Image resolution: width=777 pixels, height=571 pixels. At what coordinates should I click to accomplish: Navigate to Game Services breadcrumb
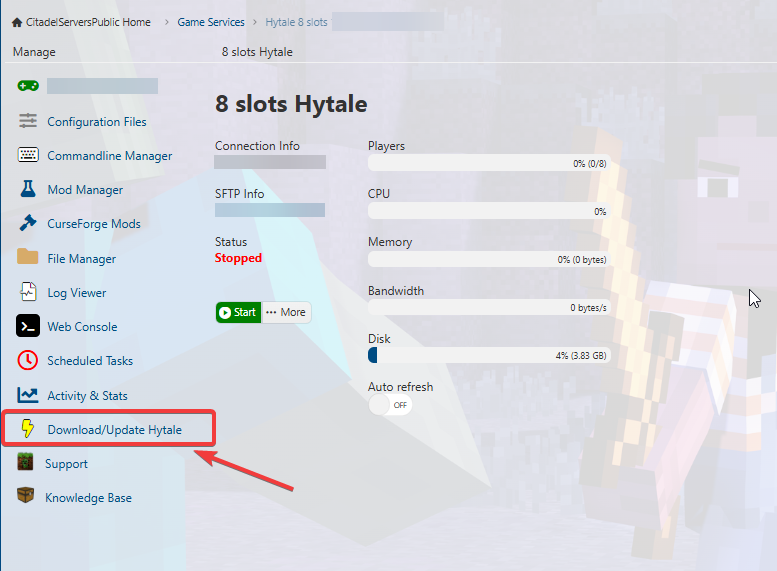click(x=211, y=21)
